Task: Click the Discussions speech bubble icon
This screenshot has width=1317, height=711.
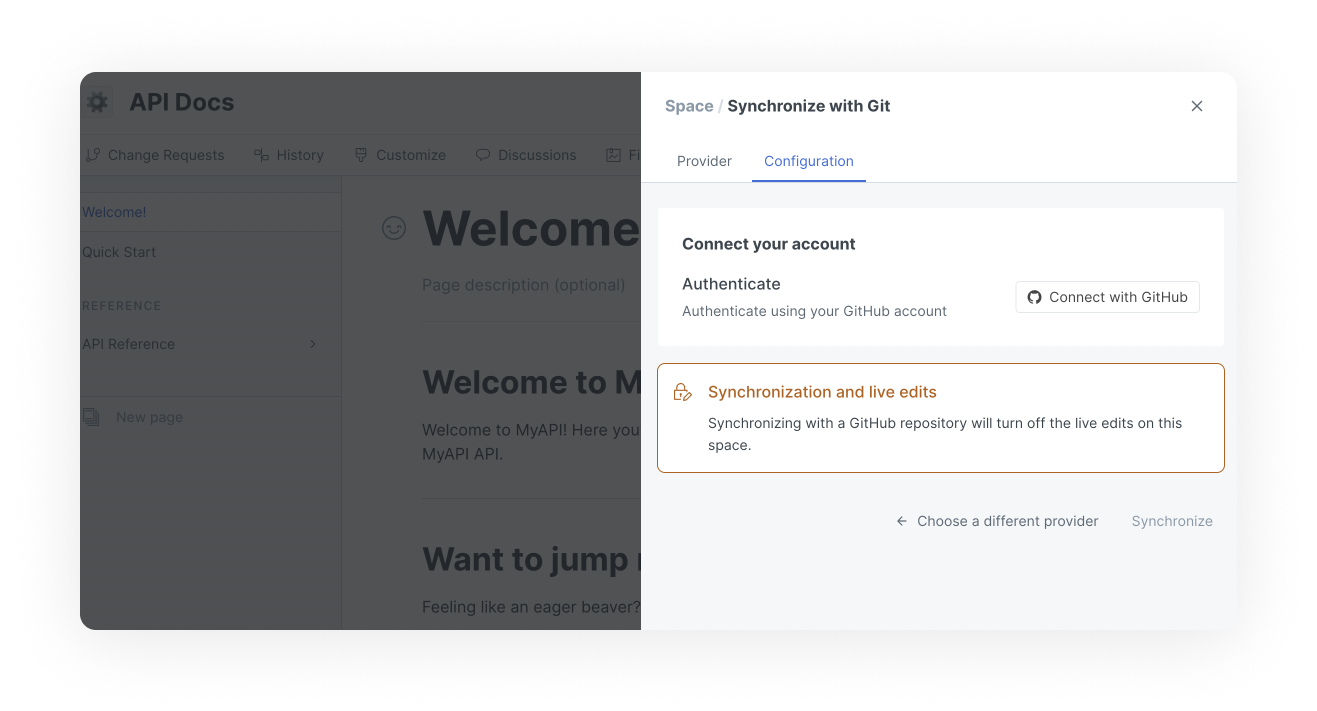Action: click(x=483, y=155)
